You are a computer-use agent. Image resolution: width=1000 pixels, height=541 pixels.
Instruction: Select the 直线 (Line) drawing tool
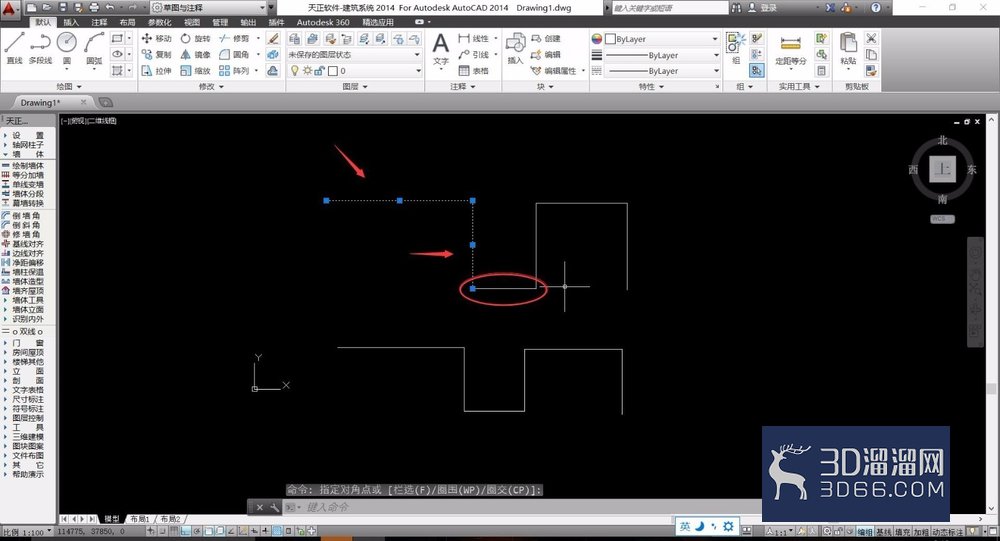click(x=14, y=48)
